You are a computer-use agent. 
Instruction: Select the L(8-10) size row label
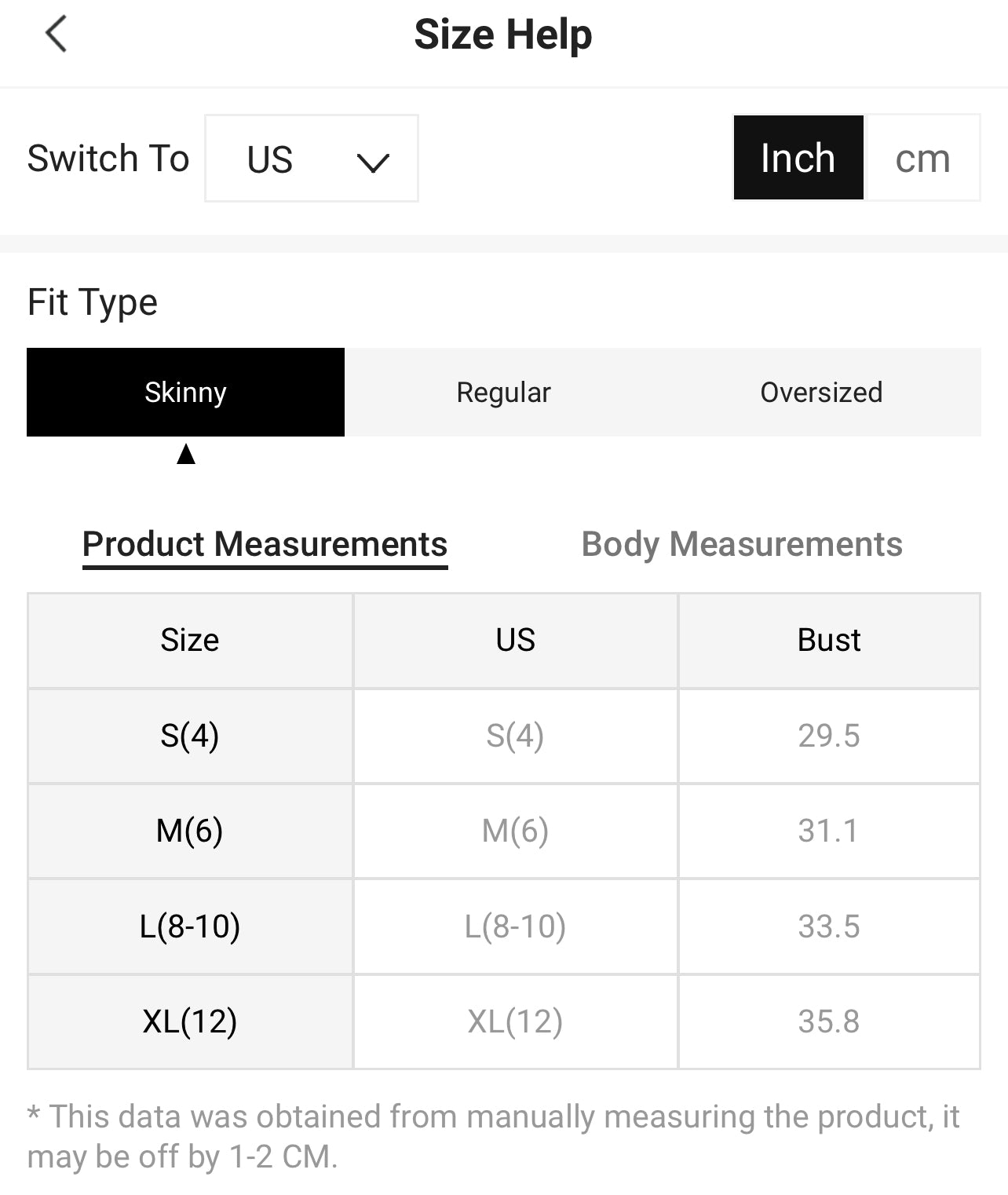click(190, 926)
